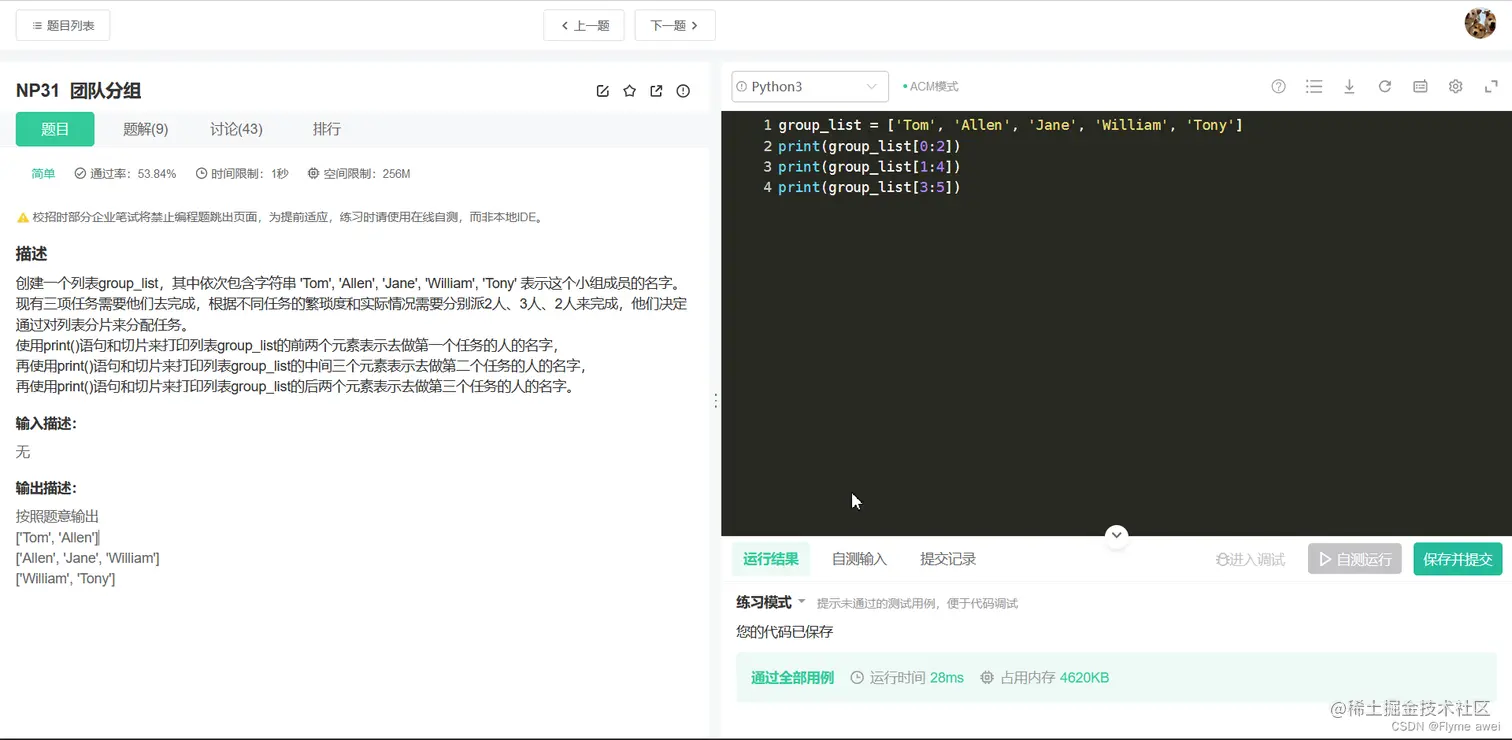Click the 保存并提交 submit button
The height and width of the screenshot is (740, 1512).
pos(1457,559)
